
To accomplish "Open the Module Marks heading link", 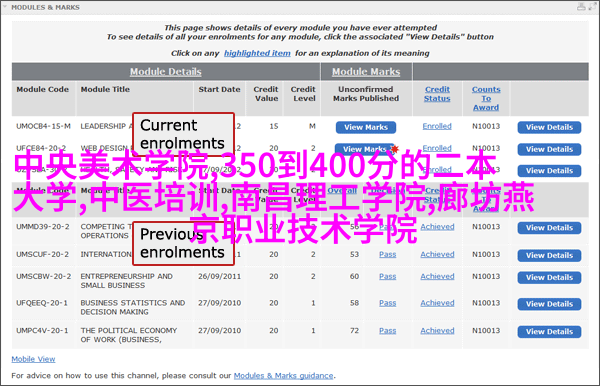I will 366,72.
